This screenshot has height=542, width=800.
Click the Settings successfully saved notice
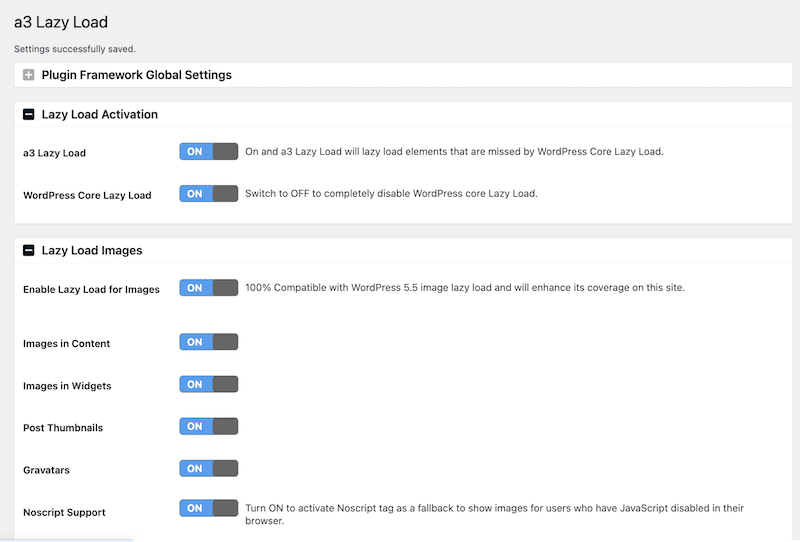coord(75,48)
